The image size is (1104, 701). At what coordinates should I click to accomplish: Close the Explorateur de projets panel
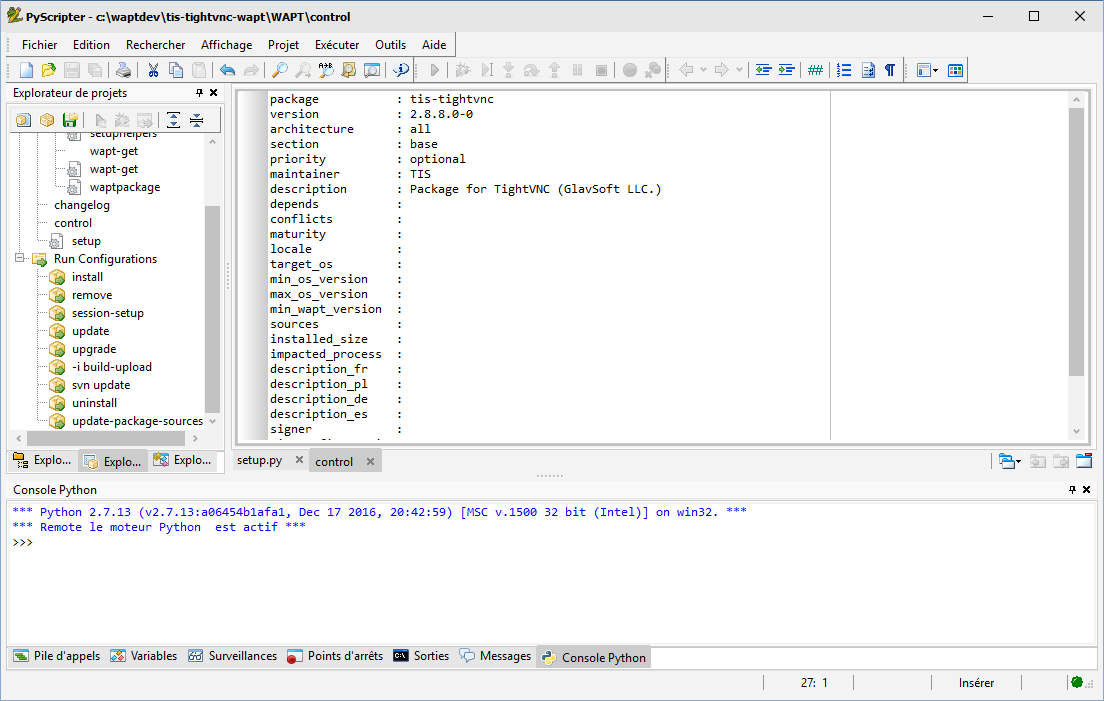(213, 93)
